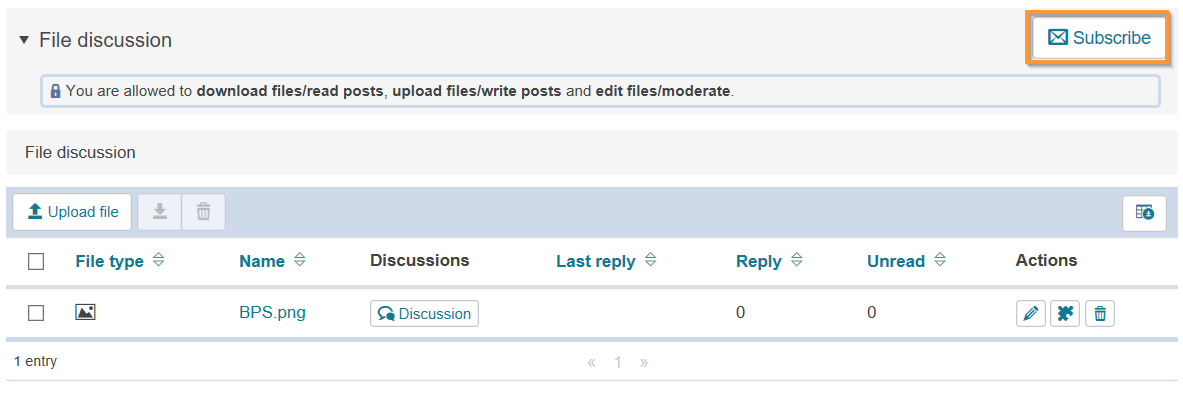Screen dimensions: 1183x408
Task: Open the BPS.png file link
Action: [272, 313]
